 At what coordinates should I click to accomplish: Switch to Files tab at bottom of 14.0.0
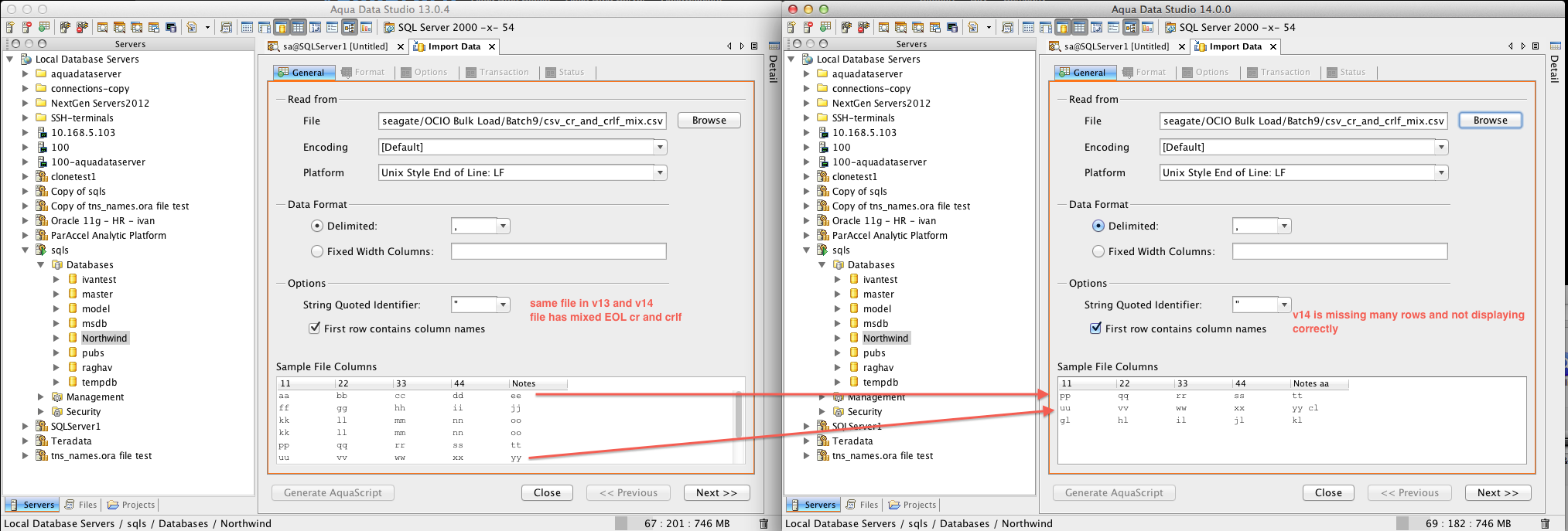tap(862, 505)
